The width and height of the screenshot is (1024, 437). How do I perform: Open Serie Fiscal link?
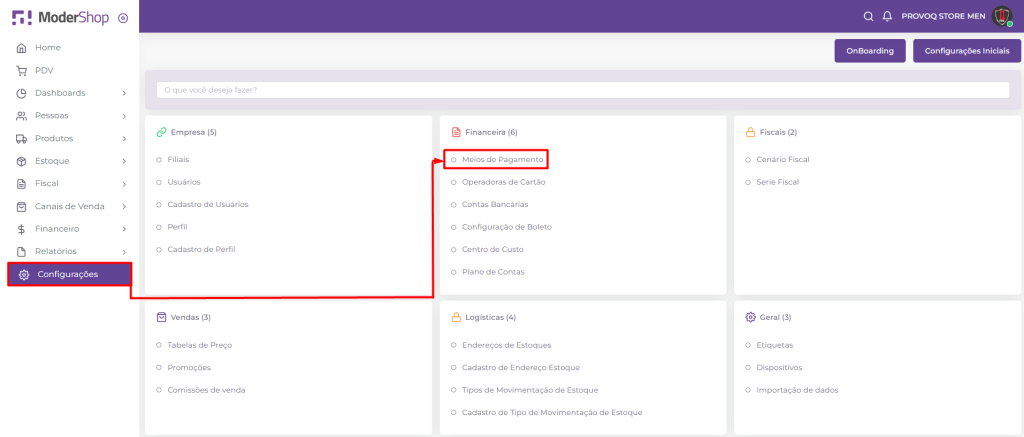[x=777, y=182]
